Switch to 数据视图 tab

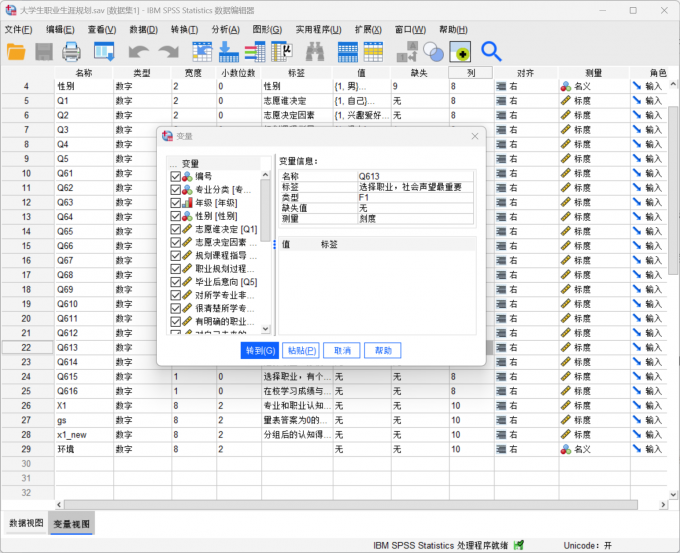tap(26, 523)
